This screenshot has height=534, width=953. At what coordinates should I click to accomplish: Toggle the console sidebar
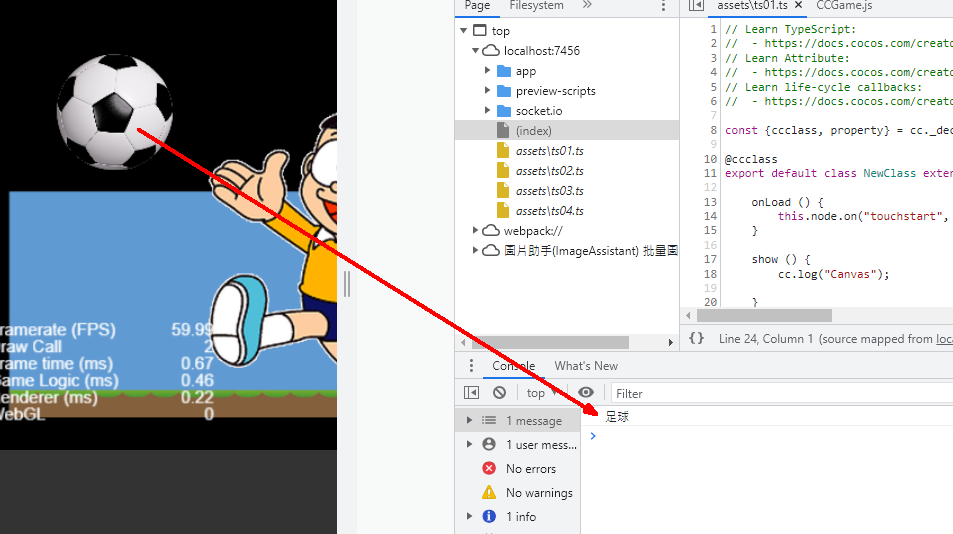tap(471, 392)
